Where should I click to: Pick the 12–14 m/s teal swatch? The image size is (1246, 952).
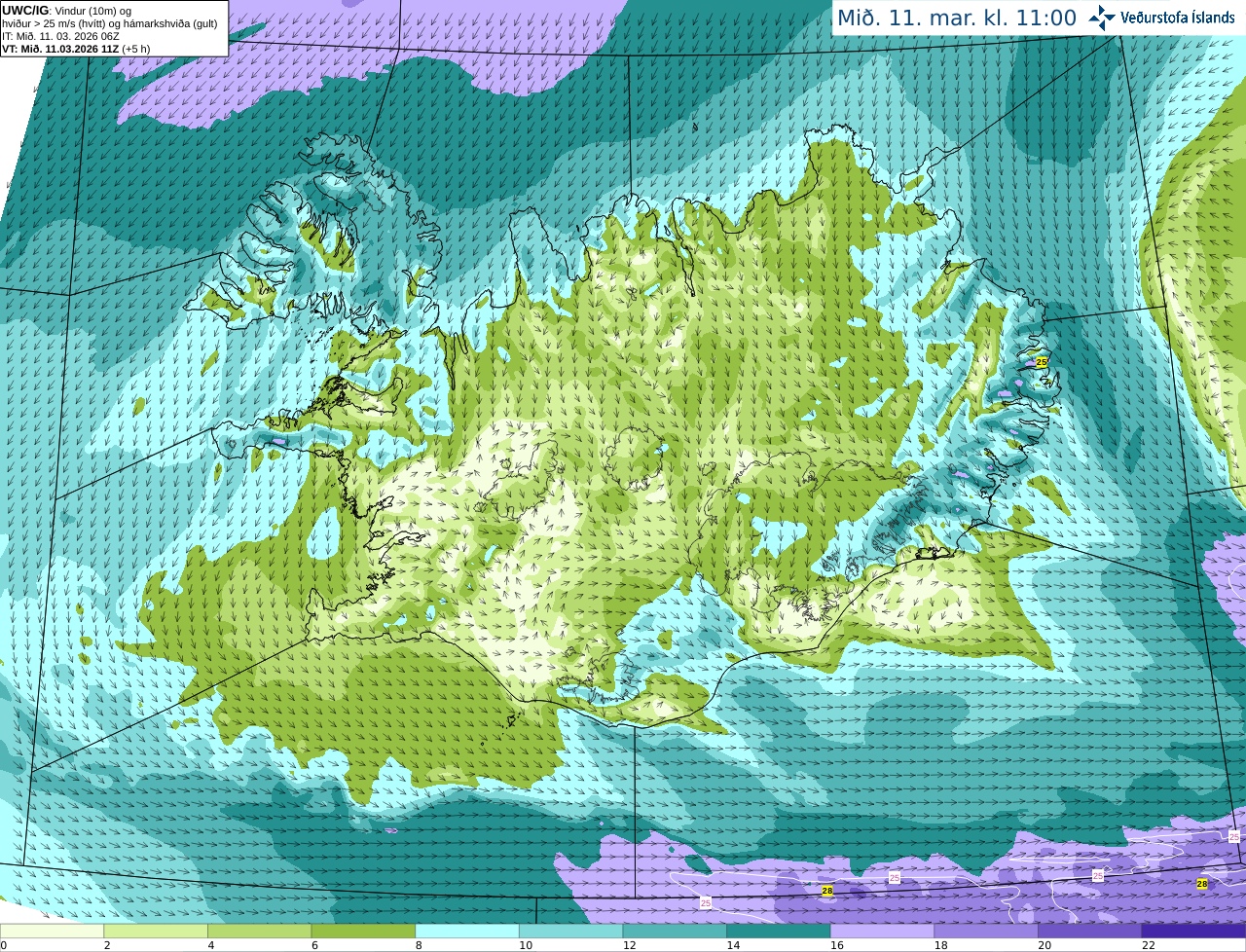[x=675, y=931]
